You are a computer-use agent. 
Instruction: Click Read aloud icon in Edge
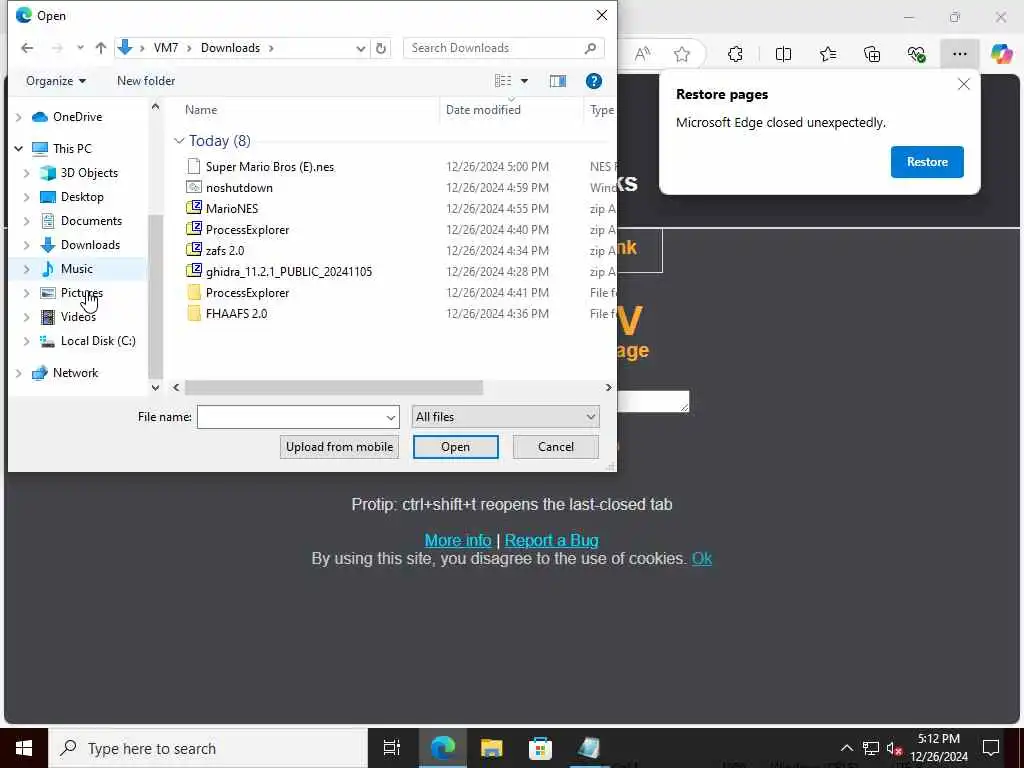642,54
